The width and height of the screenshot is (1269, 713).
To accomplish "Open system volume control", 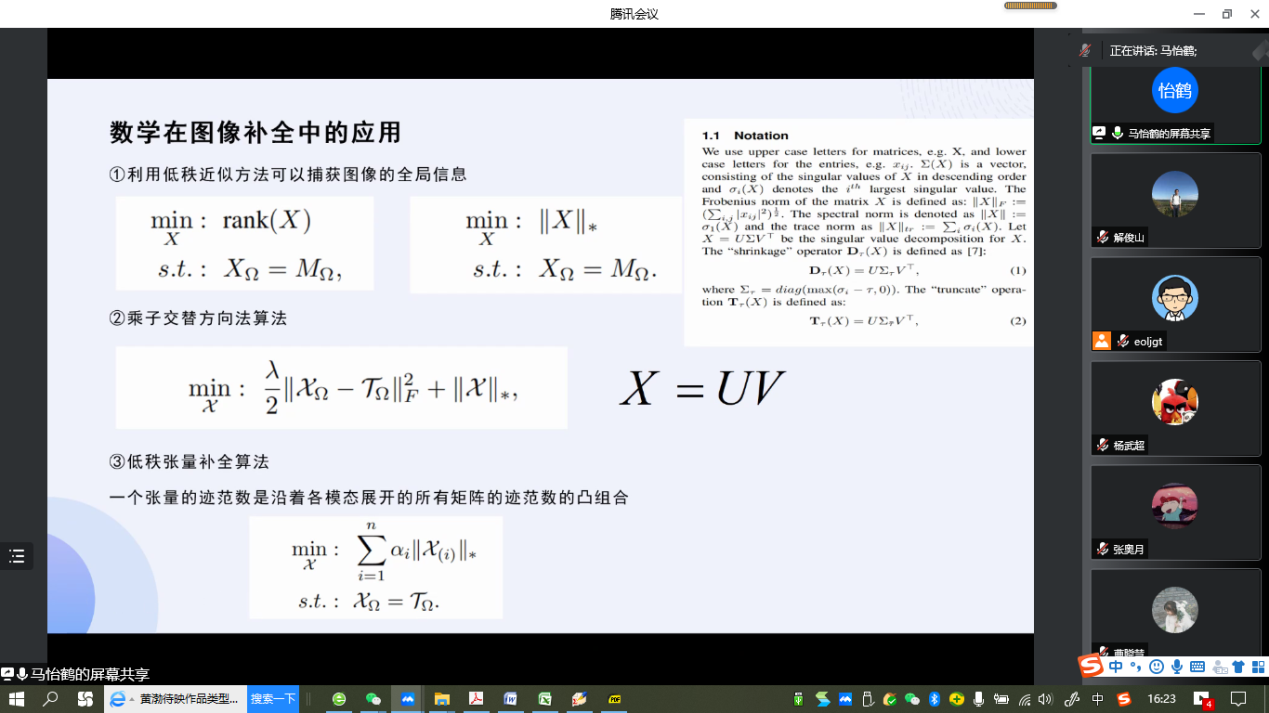I will point(1045,699).
